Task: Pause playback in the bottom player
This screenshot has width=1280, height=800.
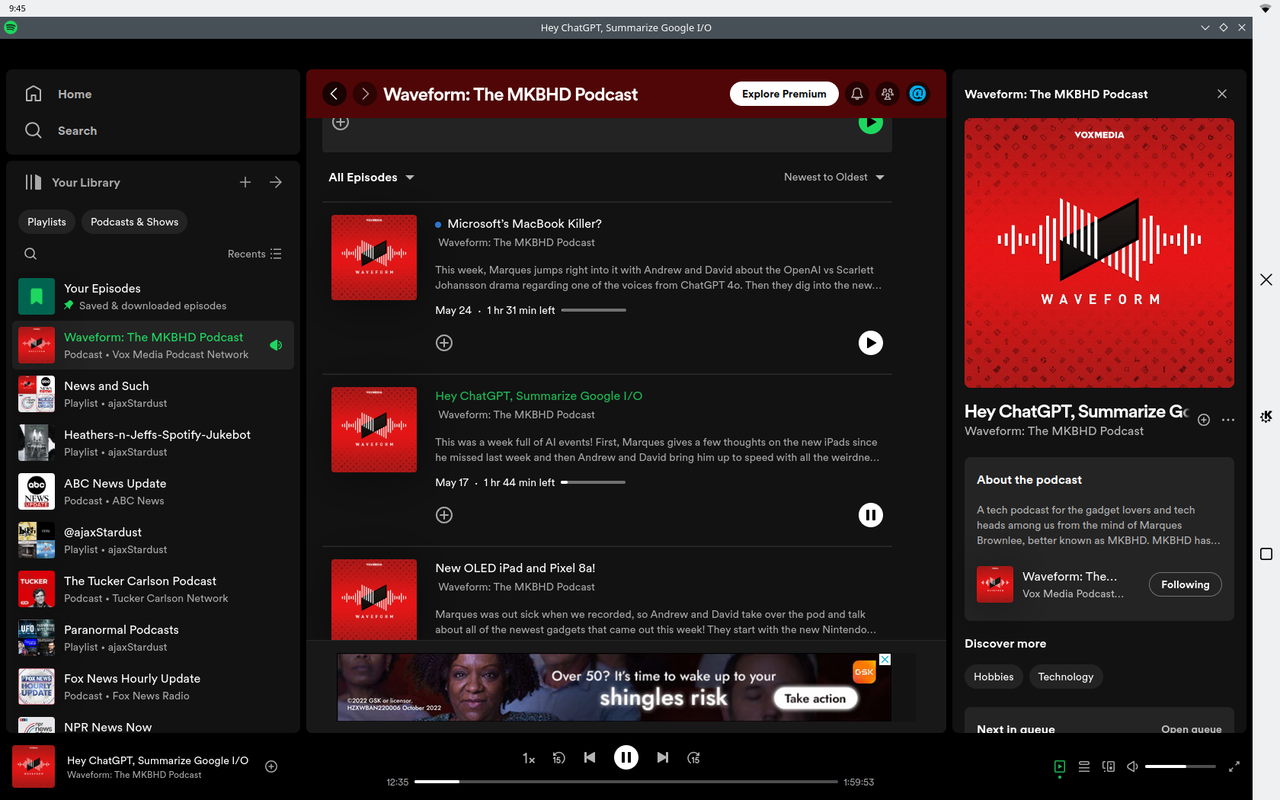Action: click(626, 758)
